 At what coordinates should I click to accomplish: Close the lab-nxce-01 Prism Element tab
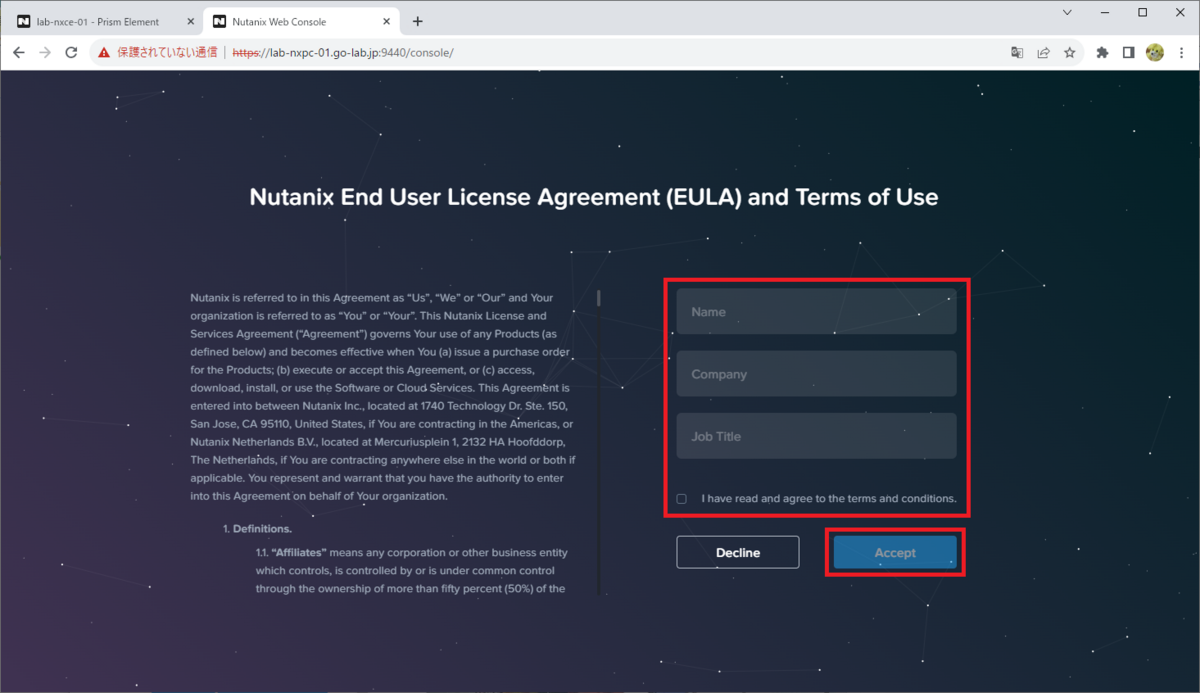point(189,21)
